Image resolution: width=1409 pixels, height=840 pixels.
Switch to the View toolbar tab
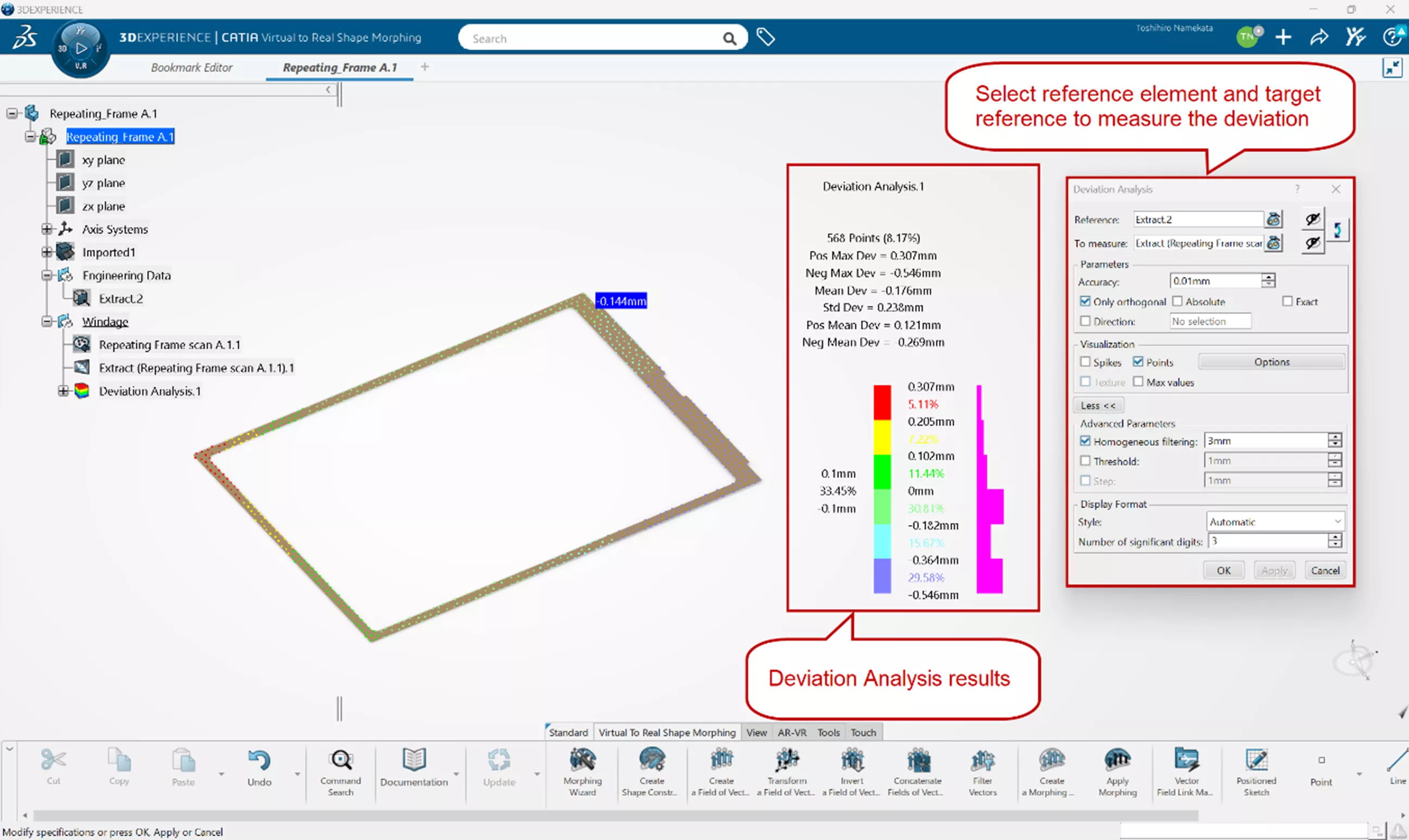[756, 733]
